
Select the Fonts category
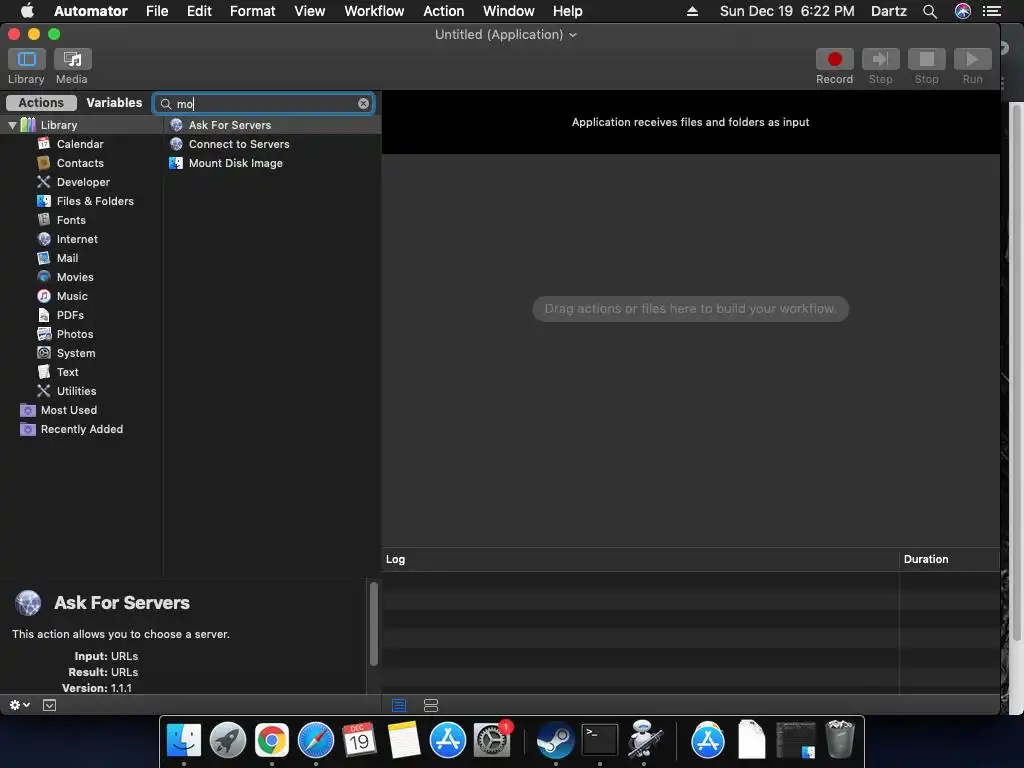click(81, 220)
